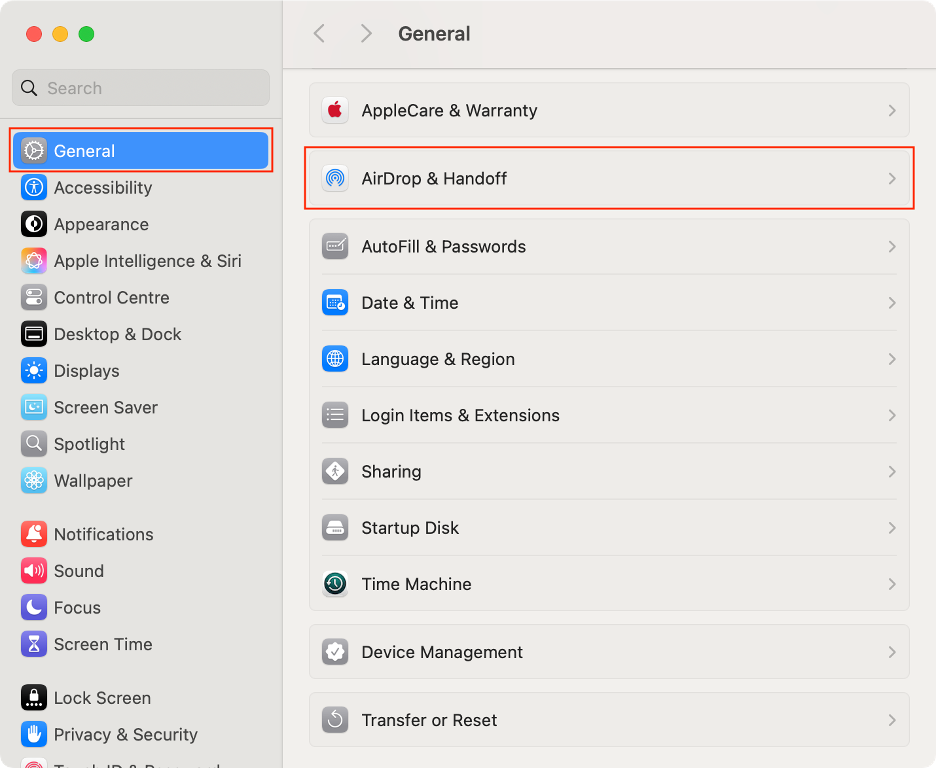Open the Startup Disk label
936x768 pixels.
coord(410,528)
